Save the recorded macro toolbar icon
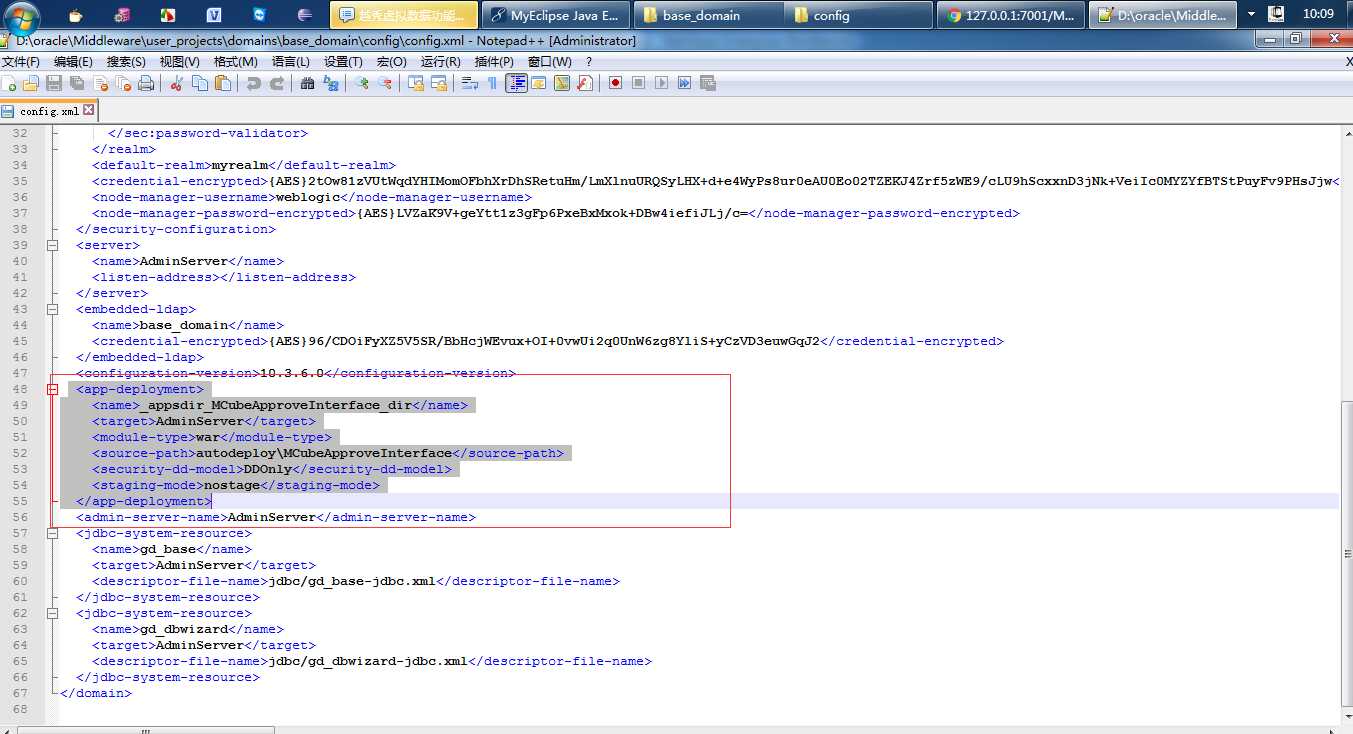 tap(708, 83)
